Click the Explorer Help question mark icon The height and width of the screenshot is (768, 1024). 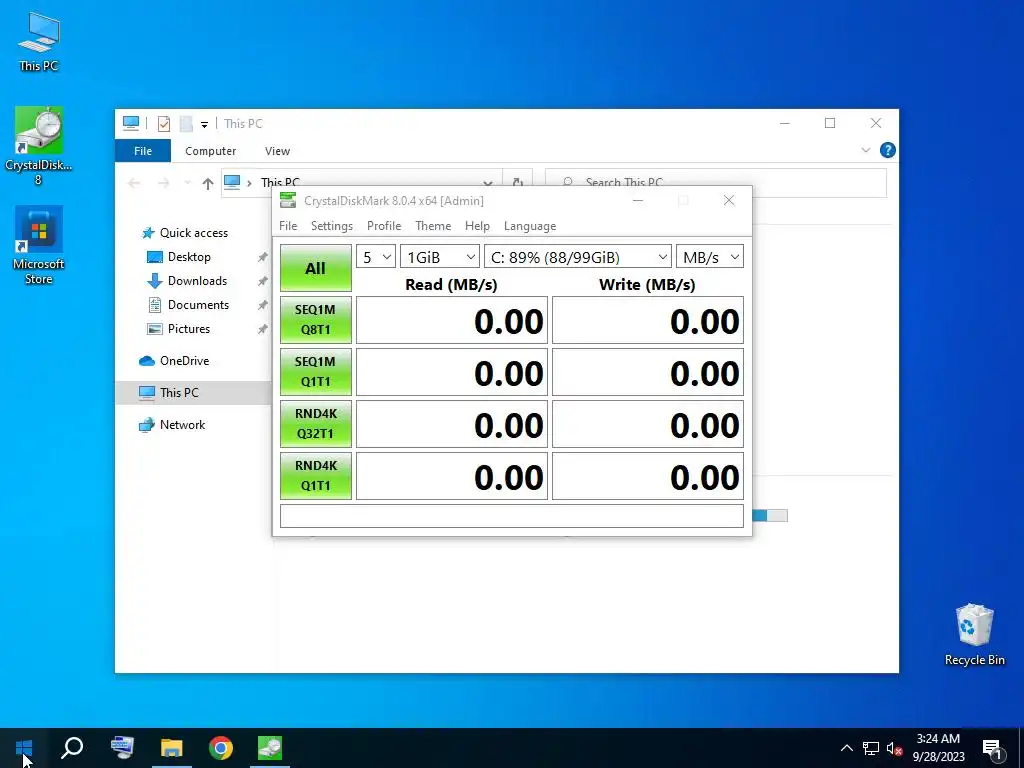click(x=888, y=150)
